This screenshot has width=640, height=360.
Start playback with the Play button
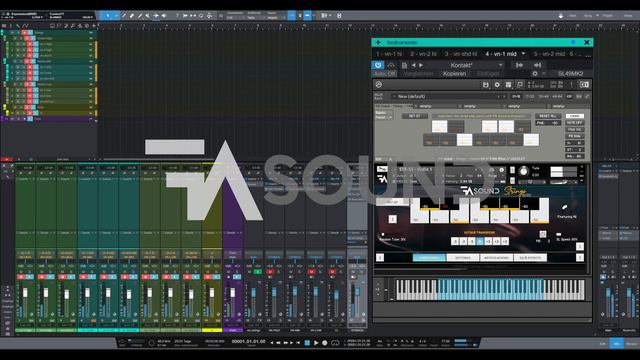316,343
